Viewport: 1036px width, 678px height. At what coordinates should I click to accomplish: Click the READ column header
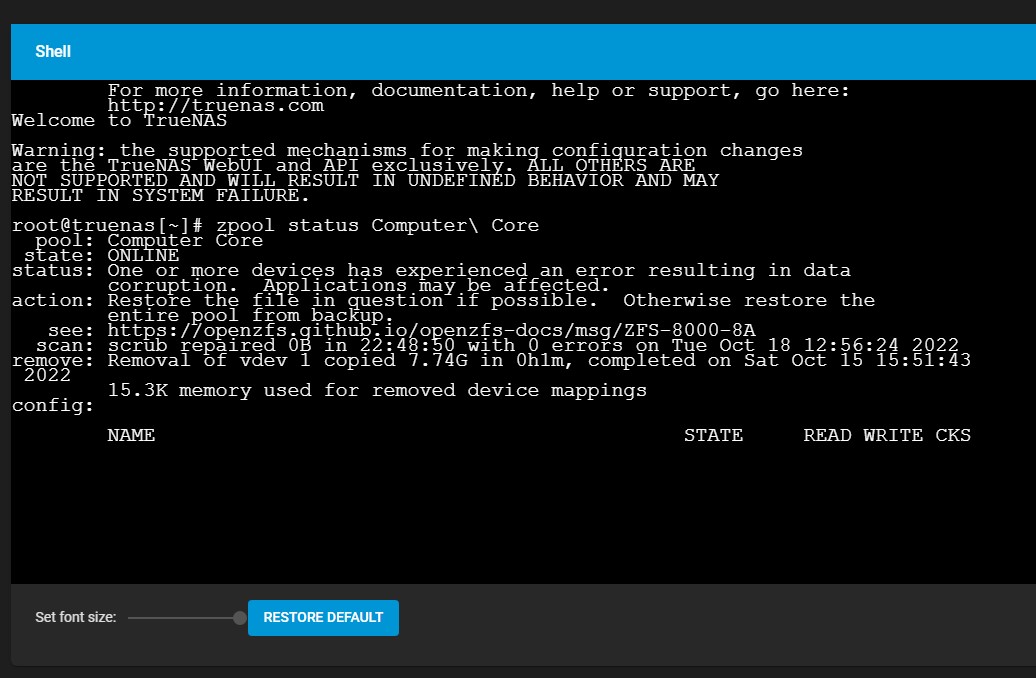pyautogui.click(x=827, y=435)
